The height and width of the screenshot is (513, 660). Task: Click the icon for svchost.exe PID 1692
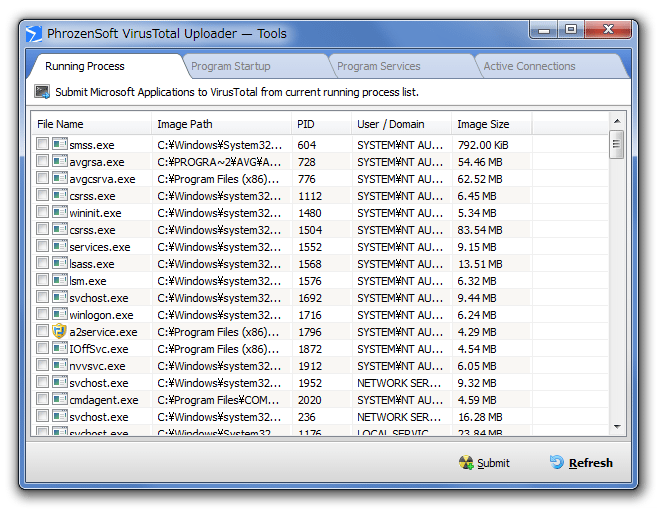point(60,297)
